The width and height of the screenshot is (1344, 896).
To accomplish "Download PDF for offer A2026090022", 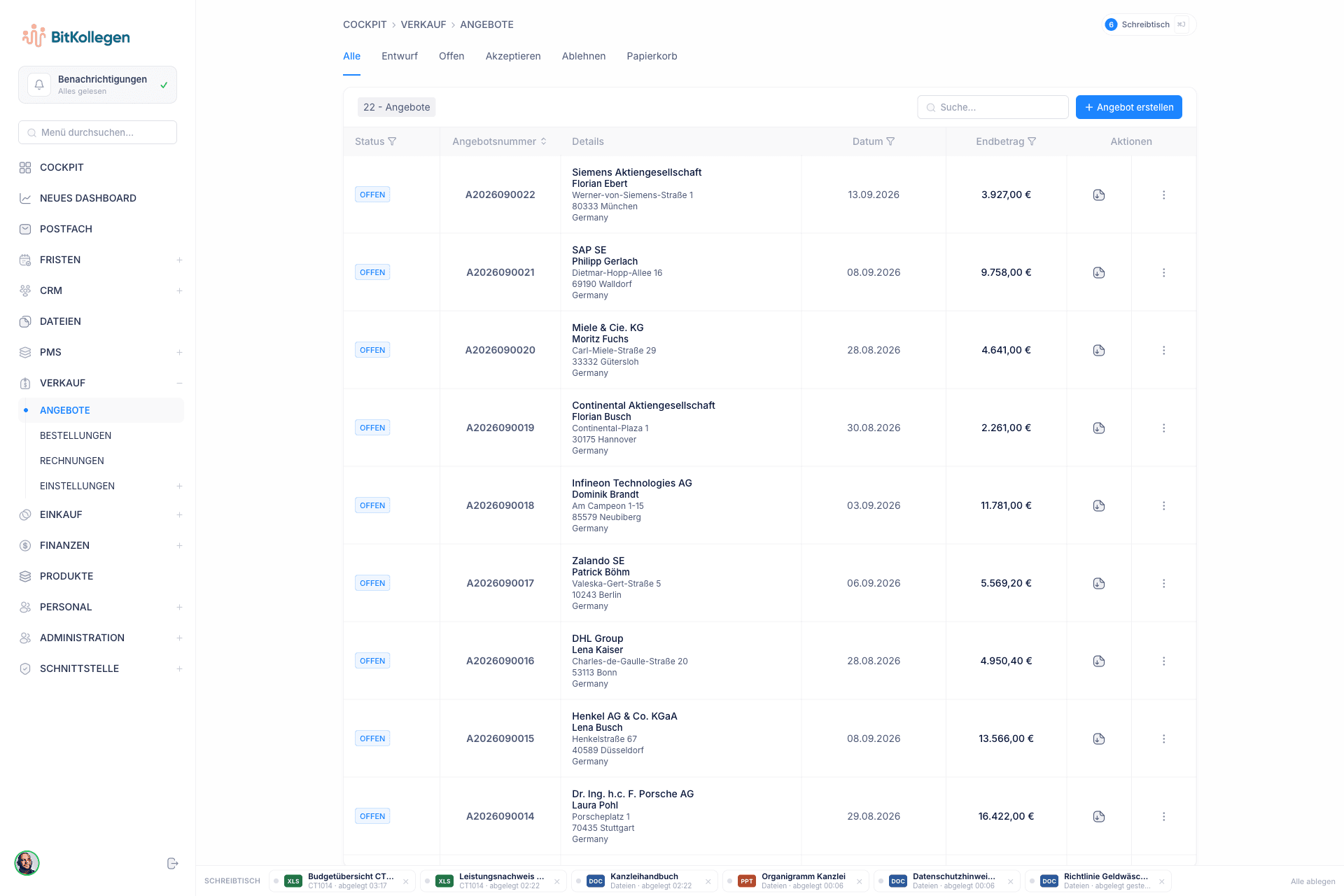I will (x=1099, y=195).
